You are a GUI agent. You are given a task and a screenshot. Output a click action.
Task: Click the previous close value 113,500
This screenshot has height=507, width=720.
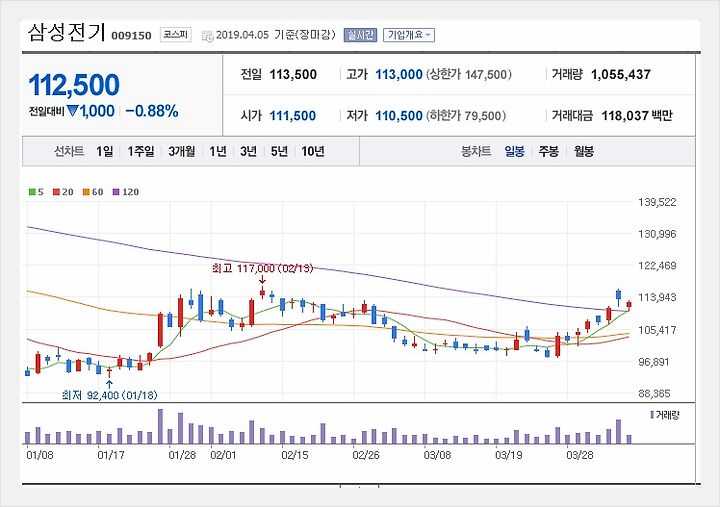coord(293,74)
